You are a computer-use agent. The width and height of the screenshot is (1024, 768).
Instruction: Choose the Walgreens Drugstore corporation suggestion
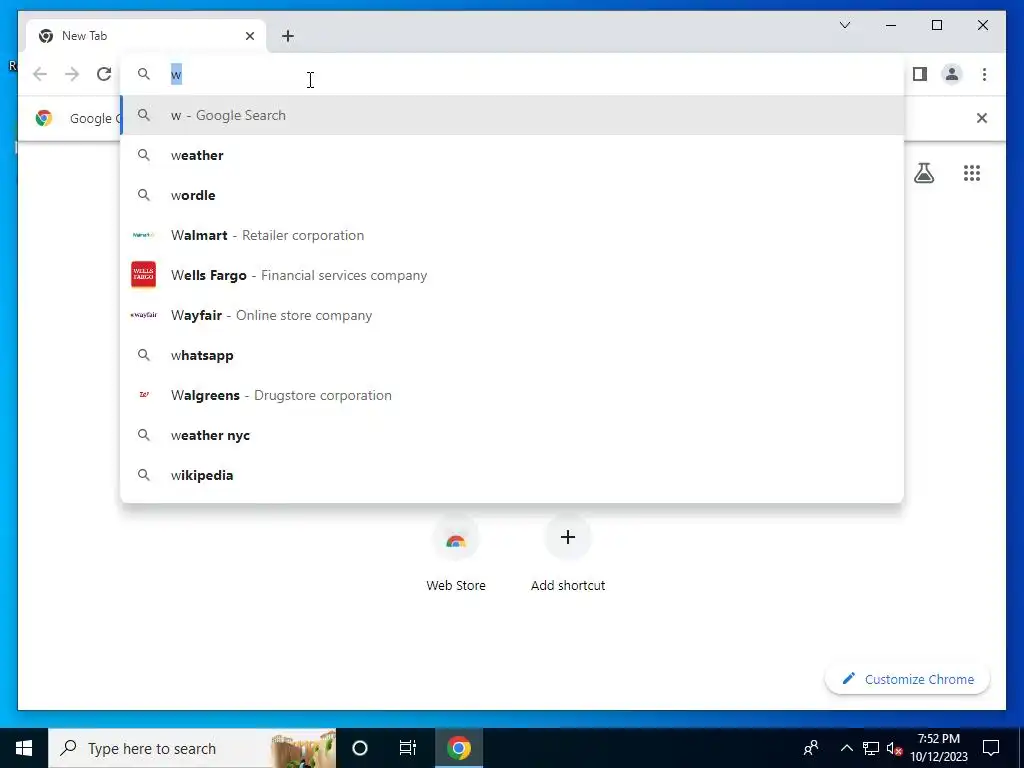pyautogui.click(x=512, y=395)
